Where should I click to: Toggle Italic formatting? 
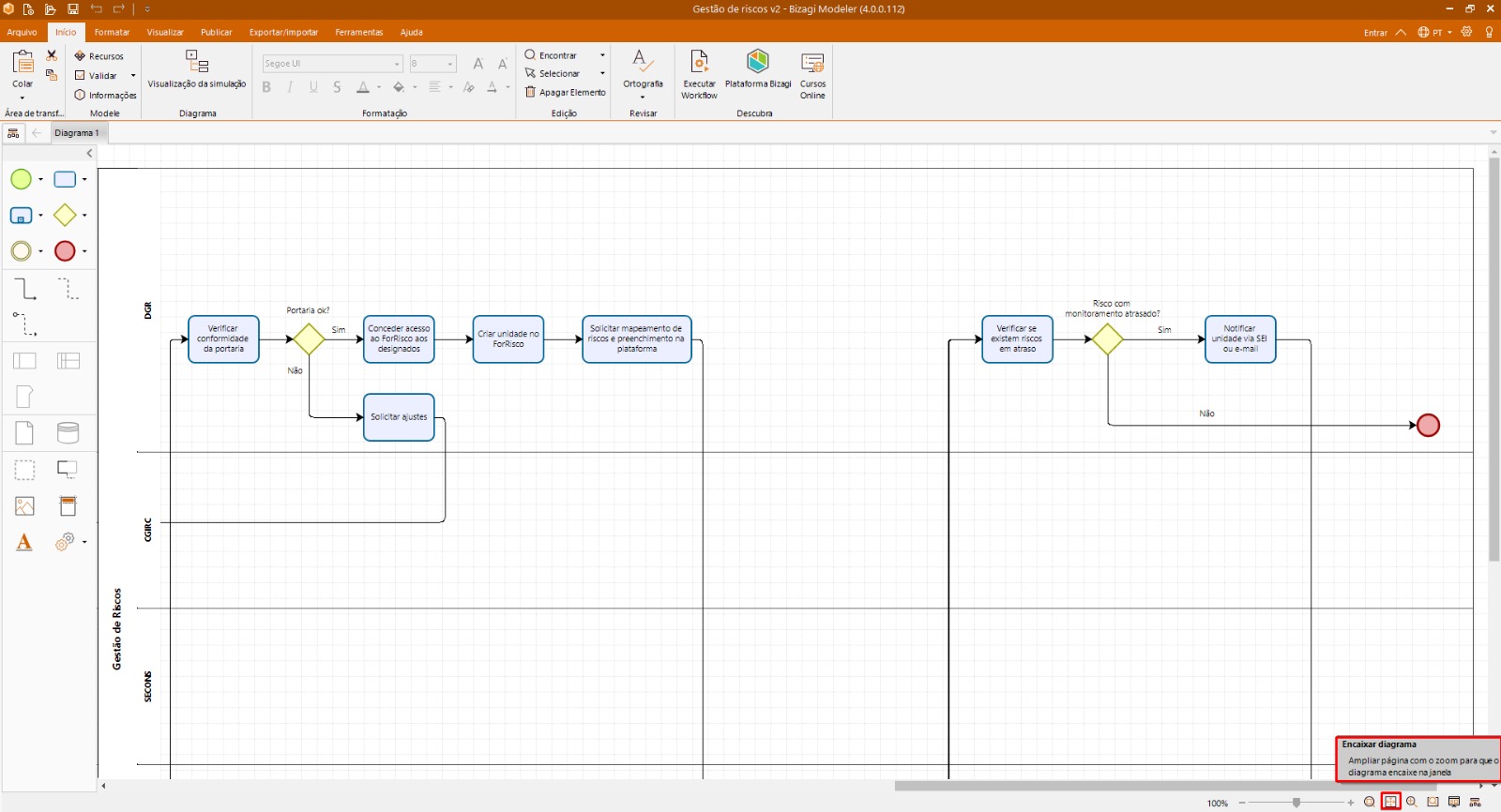point(290,87)
